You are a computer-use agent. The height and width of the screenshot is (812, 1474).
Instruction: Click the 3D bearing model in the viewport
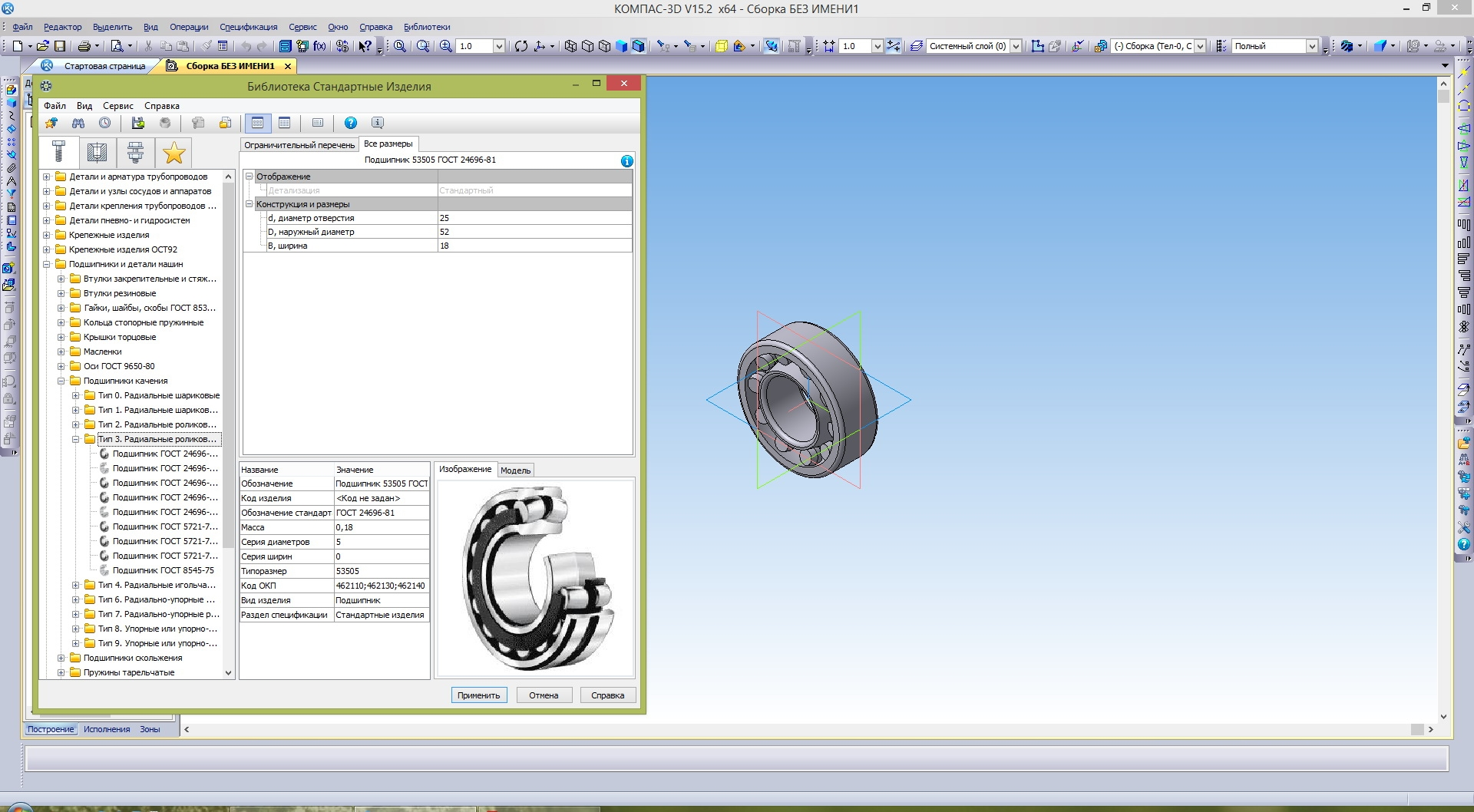click(x=808, y=400)
